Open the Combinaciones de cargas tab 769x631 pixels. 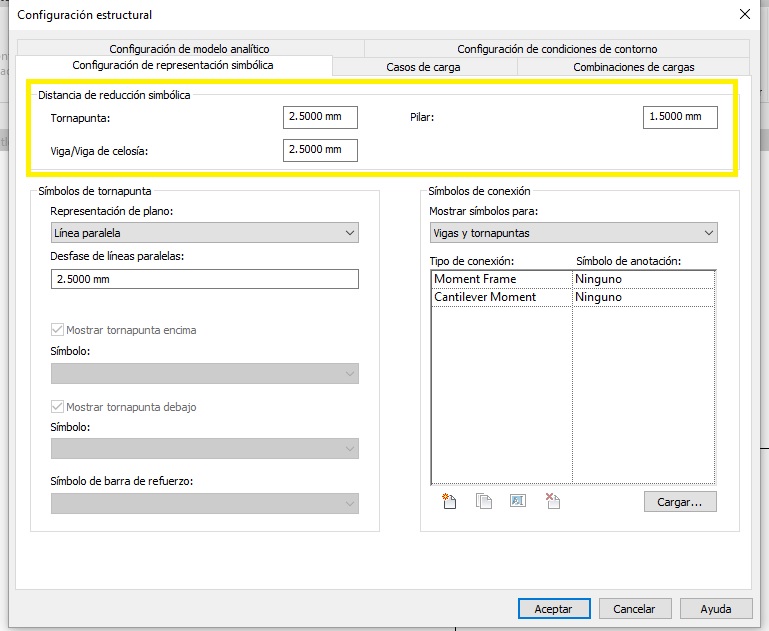click(x=633, y=67)
